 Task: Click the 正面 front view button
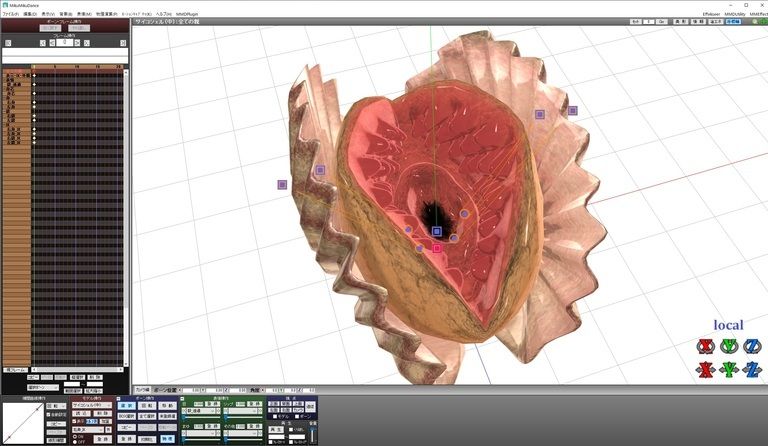[x=274, y=404]
